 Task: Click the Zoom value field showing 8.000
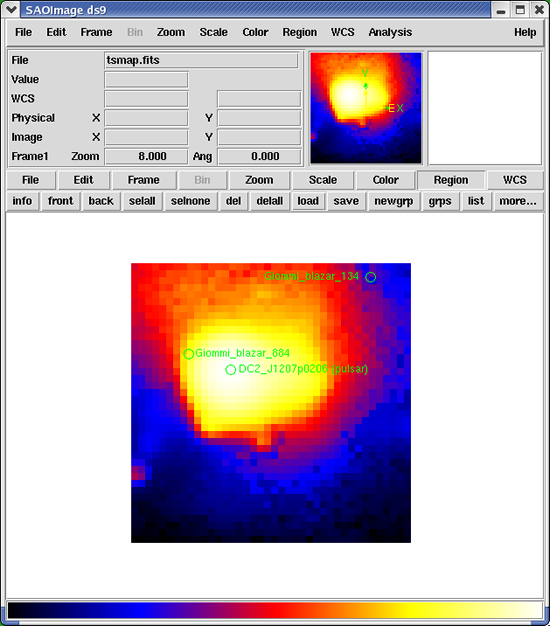pyautogui.click(x=146, y=156)
